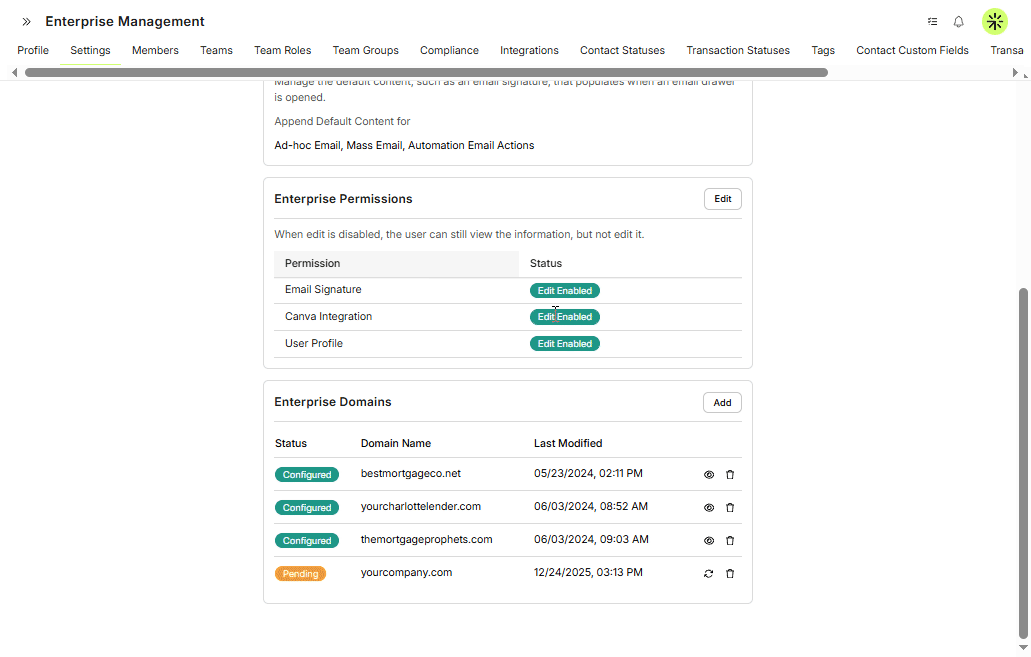
Task: Click the horizontal tab scrollbar
Action: point(425,73)
